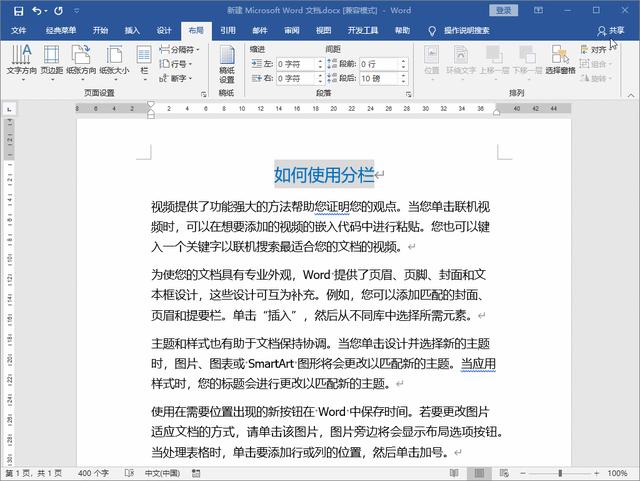The width and height of the screenshot is (640, 481).
Task: Expand the 对齐 align dropdown
Action: (596, 50)
